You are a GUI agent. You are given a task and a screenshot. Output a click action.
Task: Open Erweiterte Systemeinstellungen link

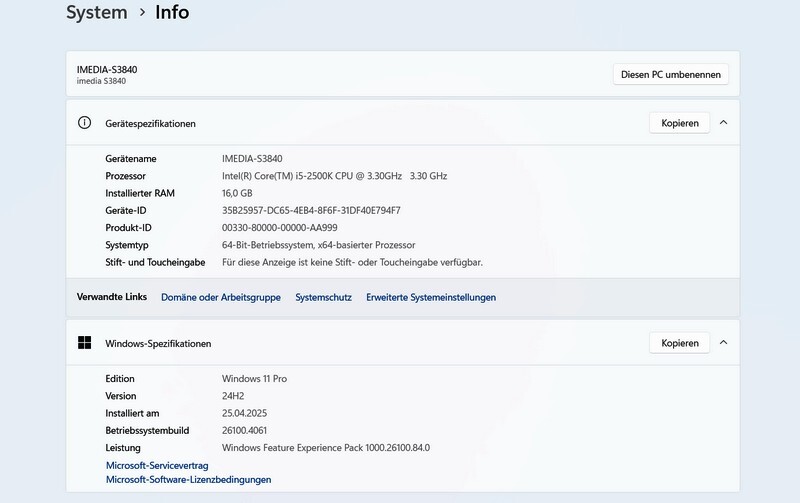click(x=431, y=297)
